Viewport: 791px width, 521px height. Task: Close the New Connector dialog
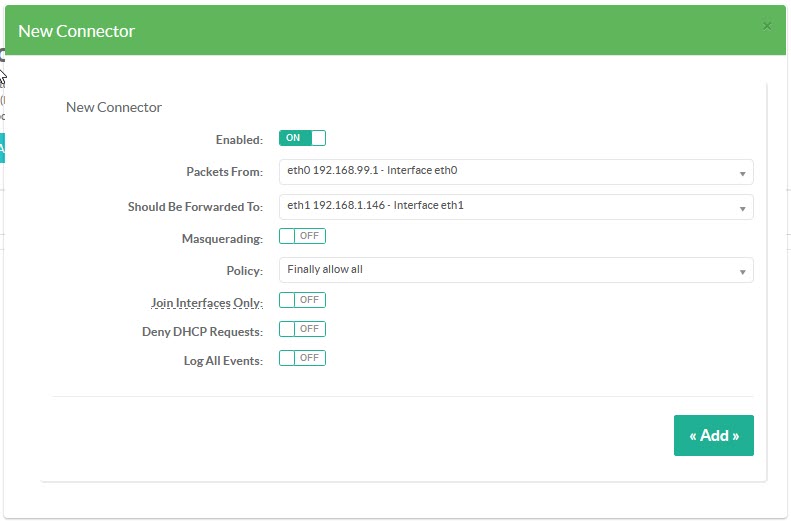767,26
